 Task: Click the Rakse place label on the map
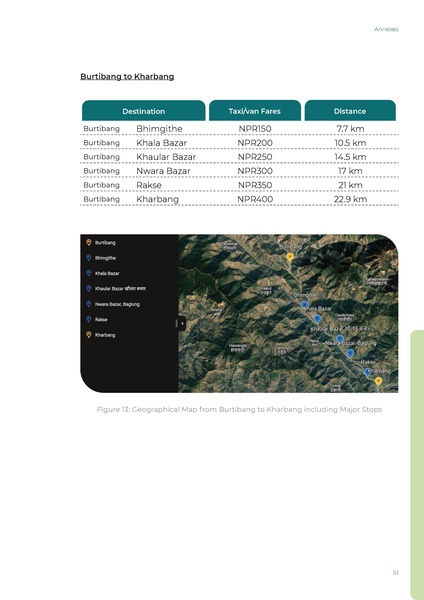point(368,362)
